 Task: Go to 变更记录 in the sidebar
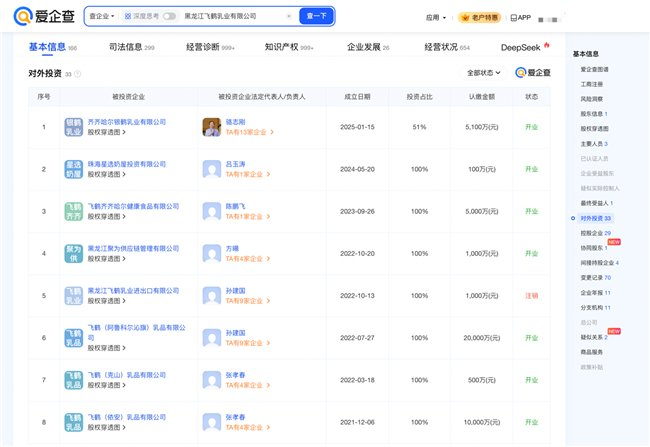[595, 277]
